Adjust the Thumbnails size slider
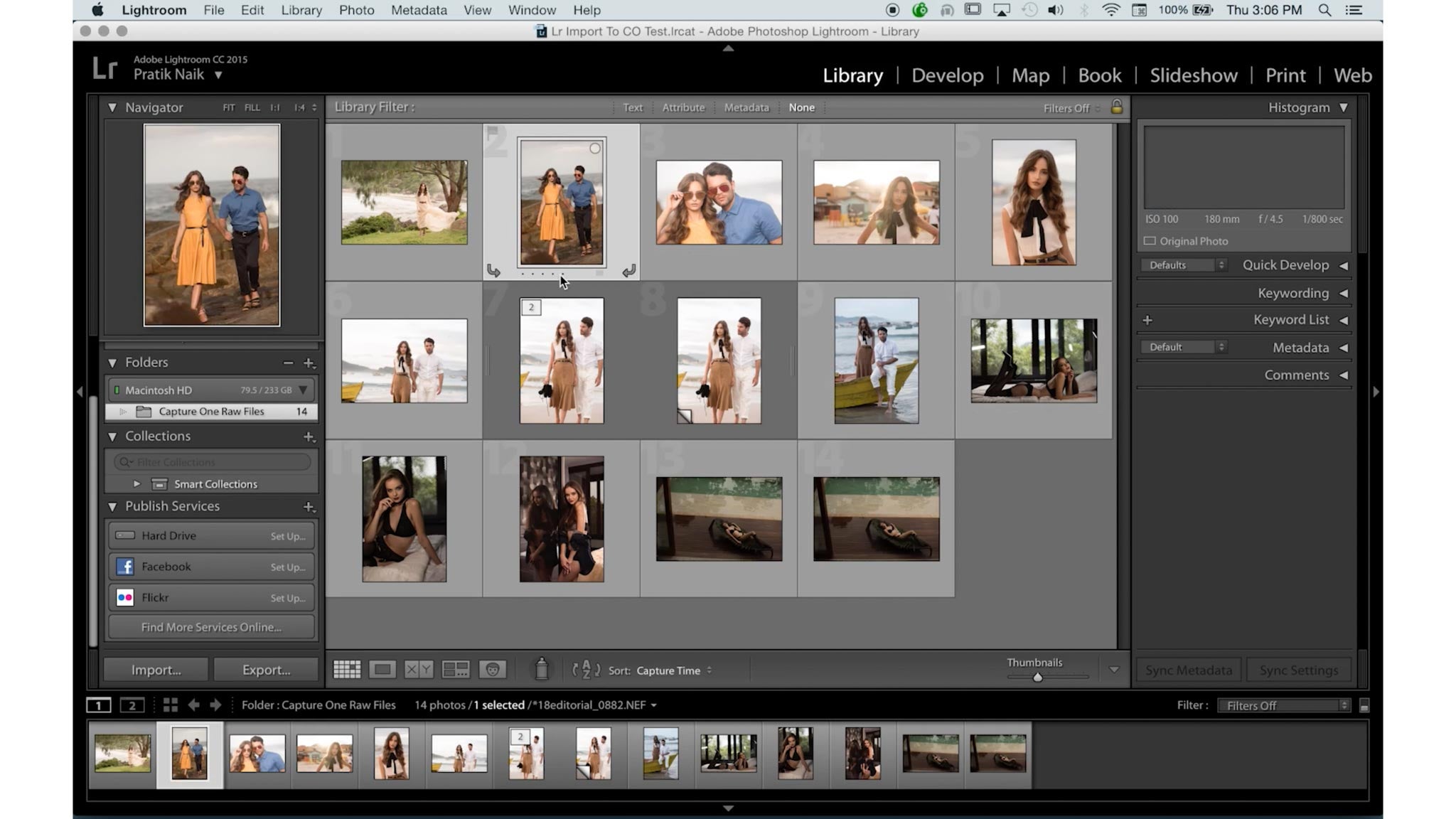The image size is (1456, 819). point(1038,678)
